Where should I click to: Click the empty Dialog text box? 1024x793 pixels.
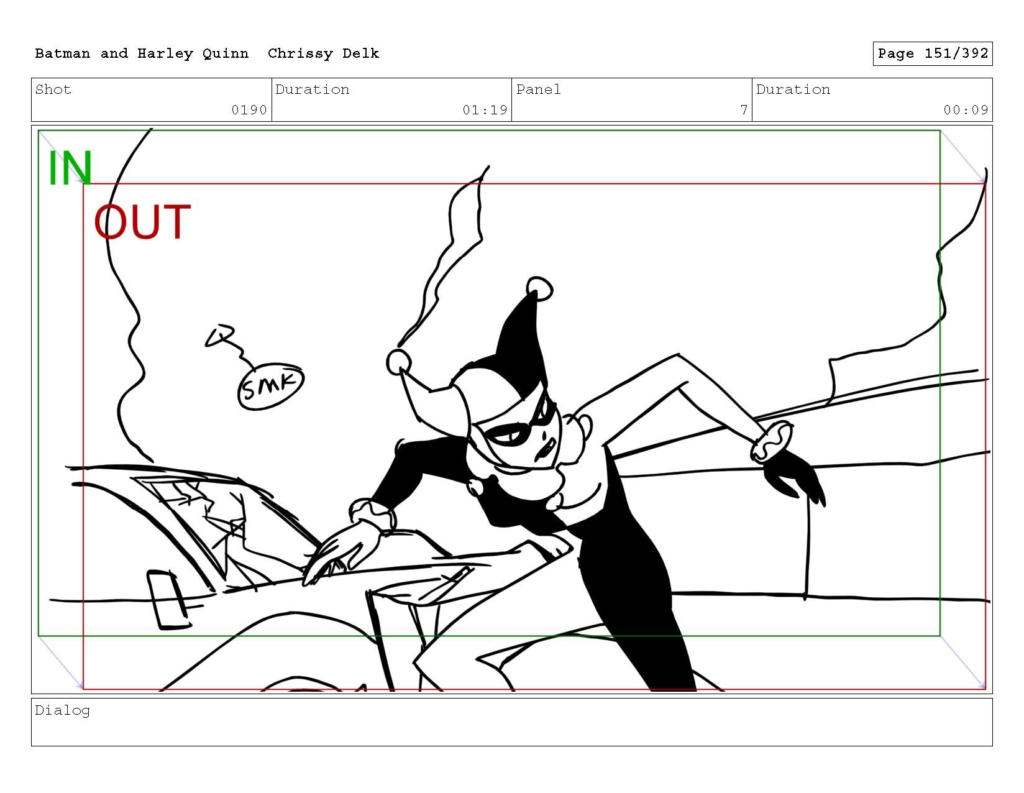512,722
